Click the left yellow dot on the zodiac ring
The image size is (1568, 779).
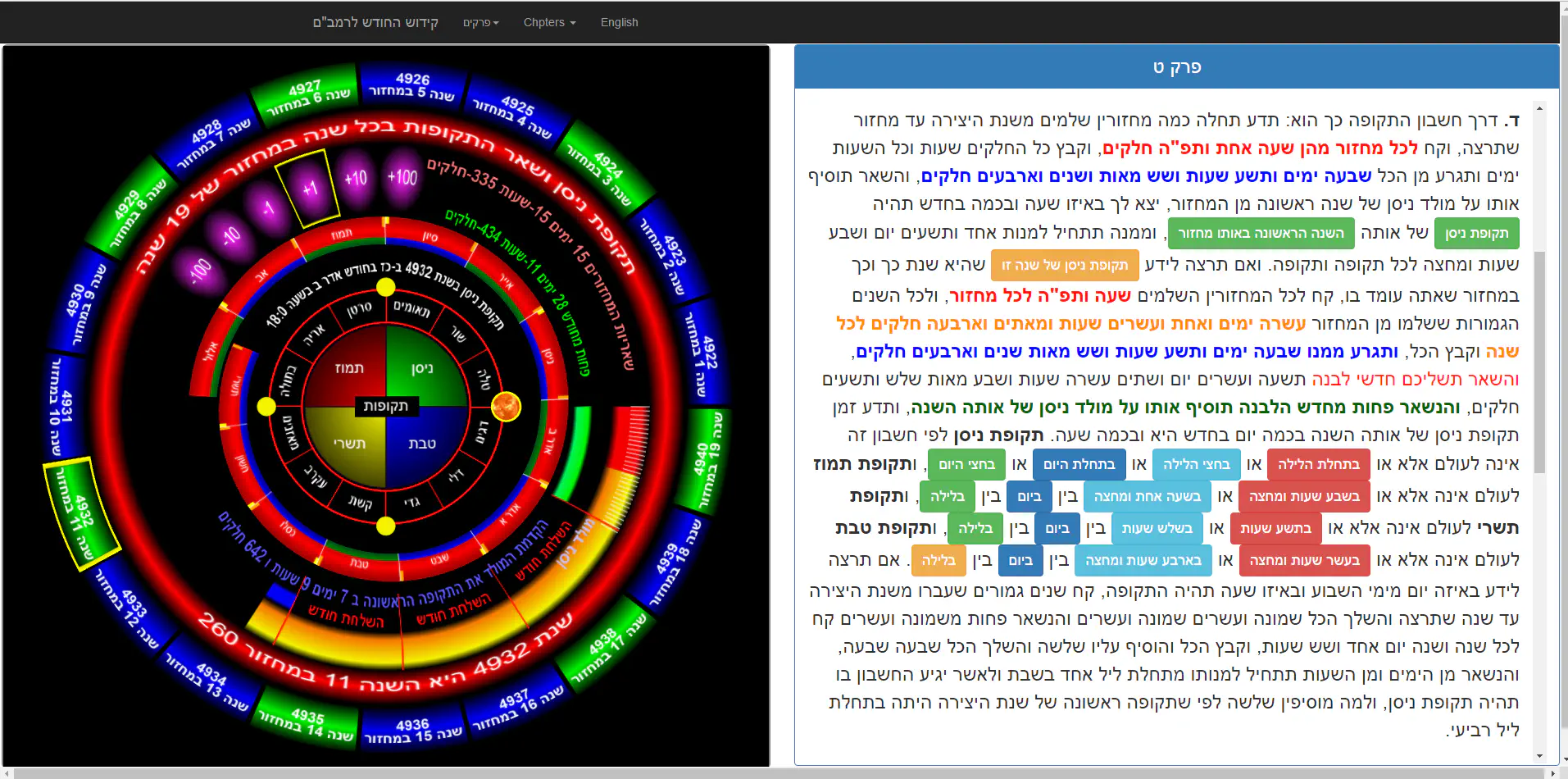click(x=266, y=407)
